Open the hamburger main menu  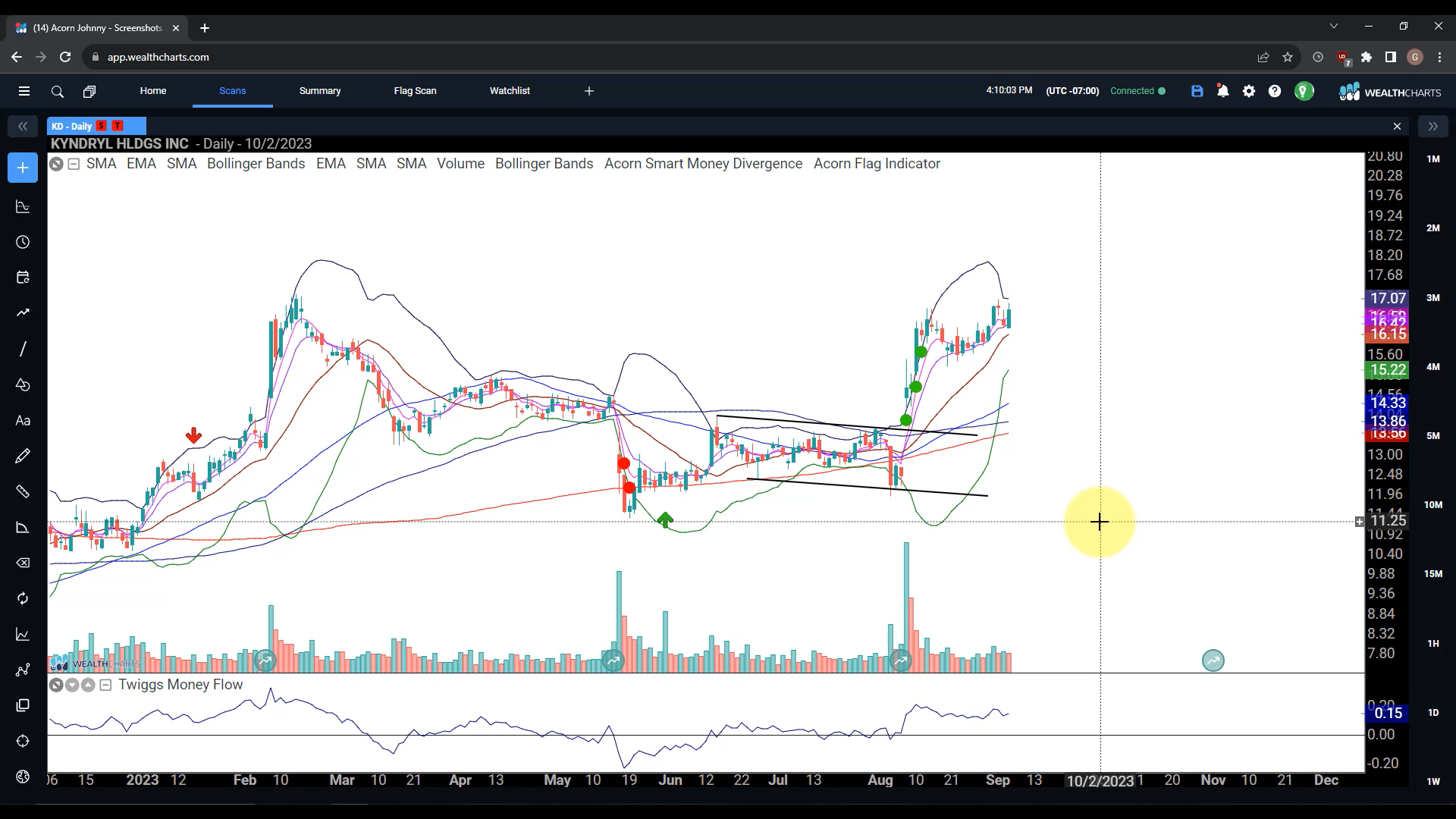[24, 91]
